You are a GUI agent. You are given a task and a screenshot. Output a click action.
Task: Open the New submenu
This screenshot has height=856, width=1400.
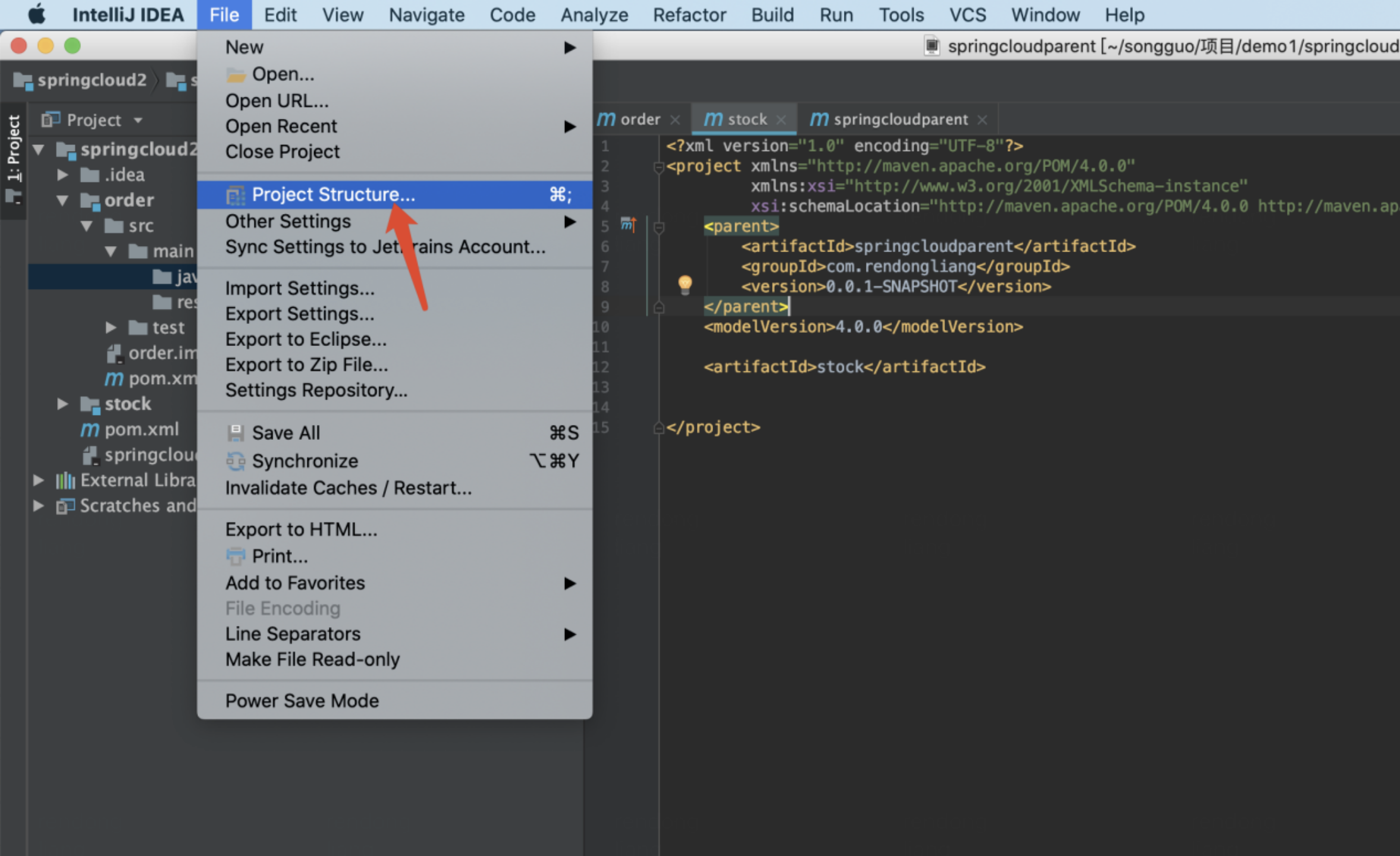[x=394, y=48]
